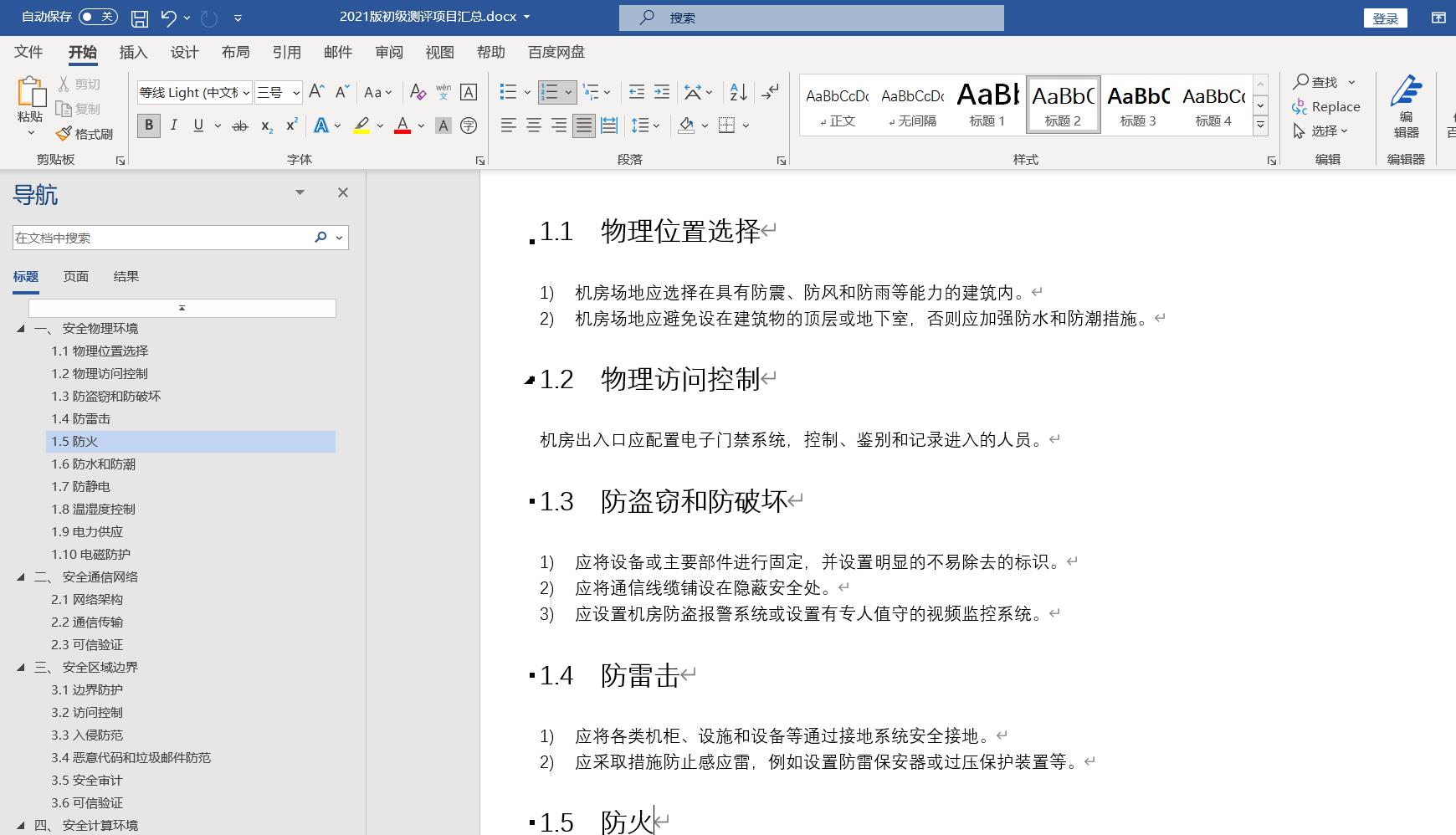Viewport: 1456px width, 835px height.
Task: Switch to the 插入 ribbon tab
Action: coord(133,52)
